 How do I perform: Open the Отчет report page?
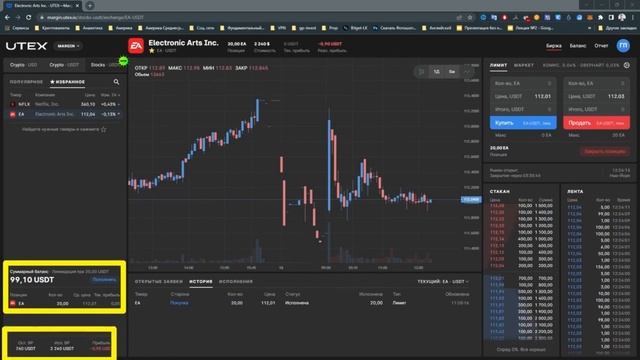tap(601, 46)
